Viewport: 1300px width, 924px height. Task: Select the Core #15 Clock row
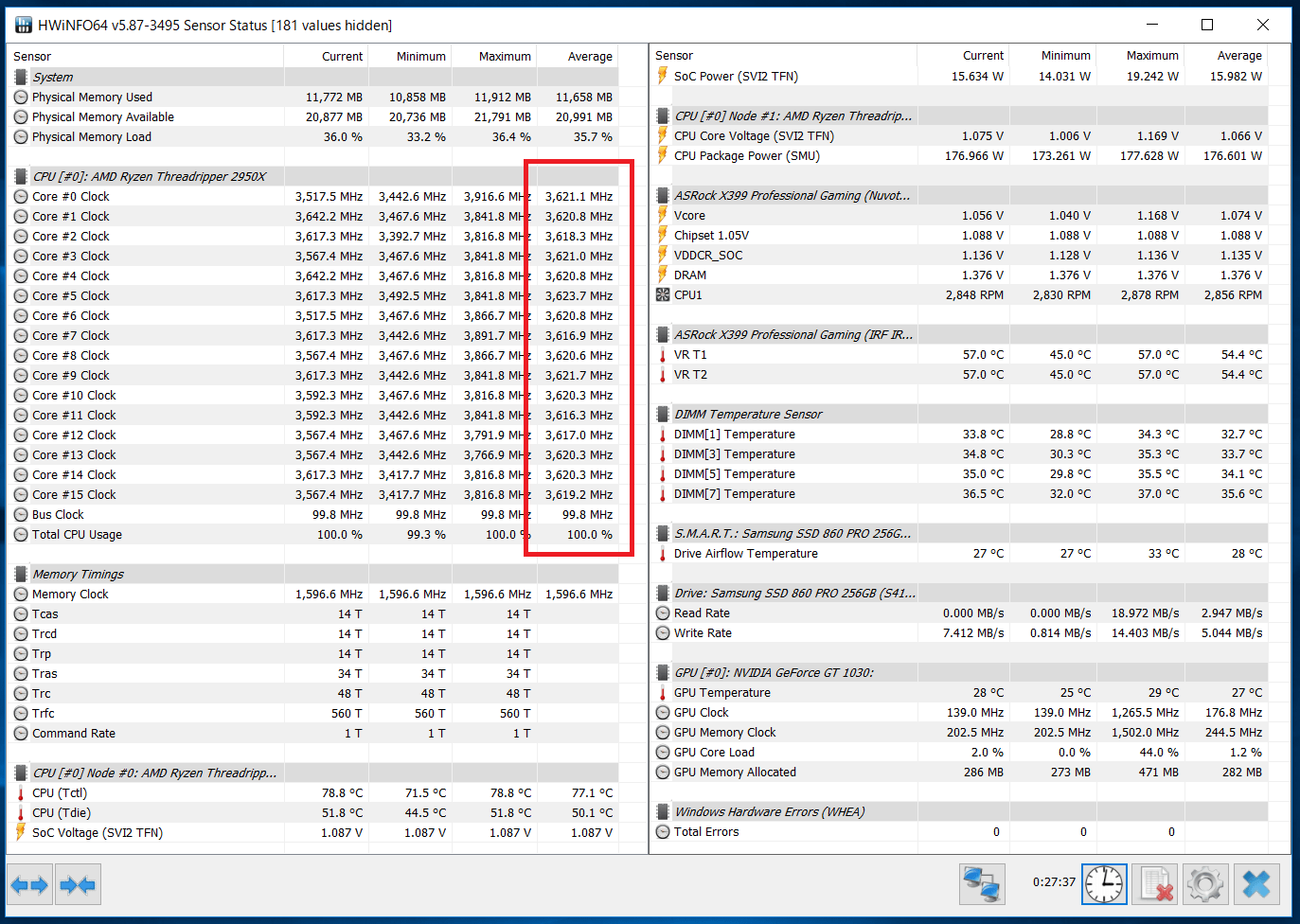pos(314,494)
